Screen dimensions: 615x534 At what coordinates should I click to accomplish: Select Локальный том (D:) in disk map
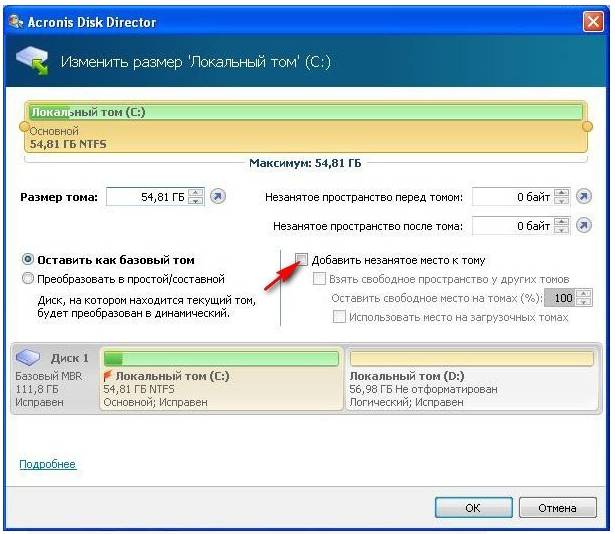coord(472,378)
